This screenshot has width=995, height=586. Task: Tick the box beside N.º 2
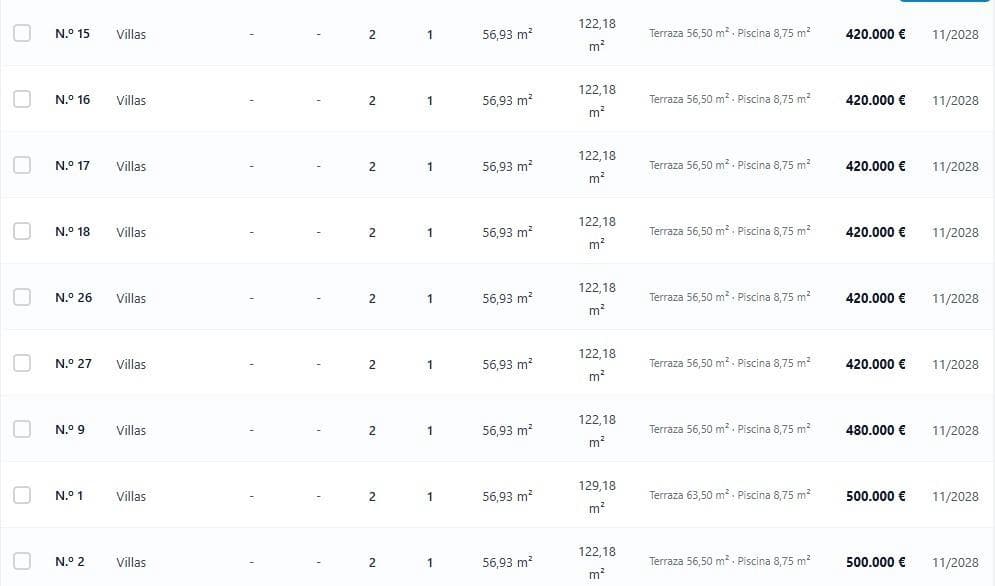pyautogui.click(x=22, y=561)
